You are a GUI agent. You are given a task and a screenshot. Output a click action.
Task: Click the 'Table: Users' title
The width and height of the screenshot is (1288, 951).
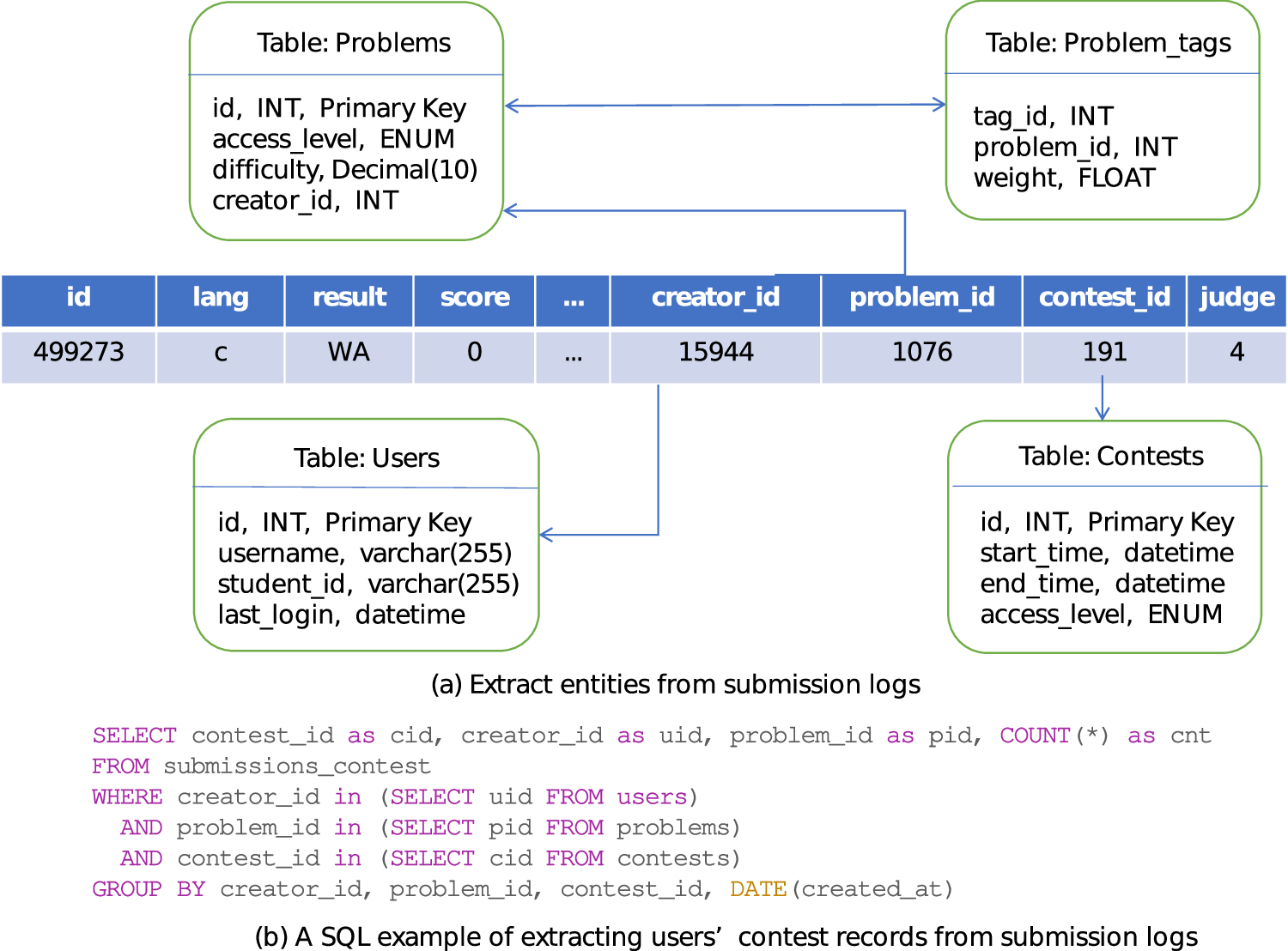(367, 458)
